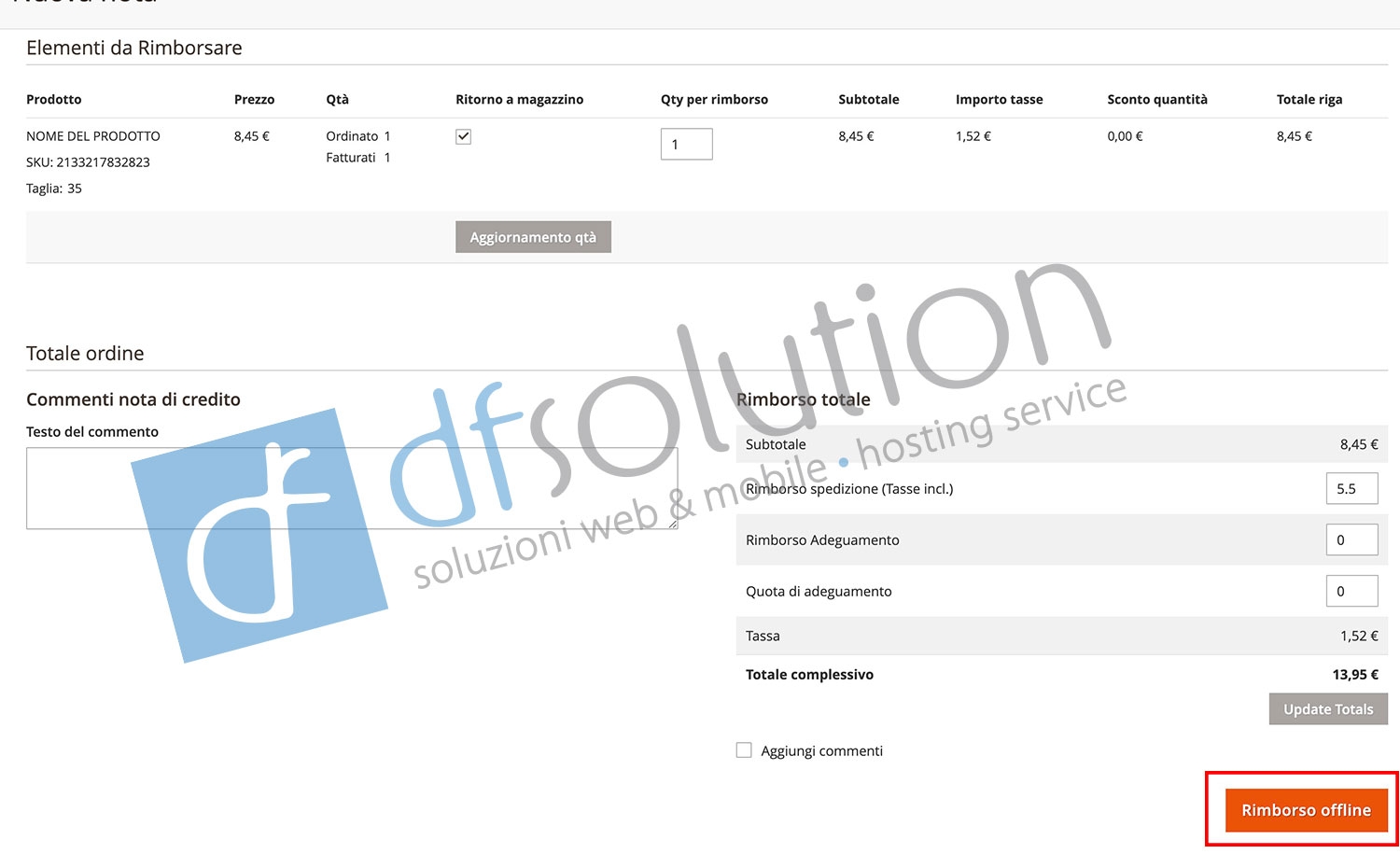This screenshot has height=868, width=1400.
Task: Select the Rimborso Adeguamento input field
Action: (1351, 540)
